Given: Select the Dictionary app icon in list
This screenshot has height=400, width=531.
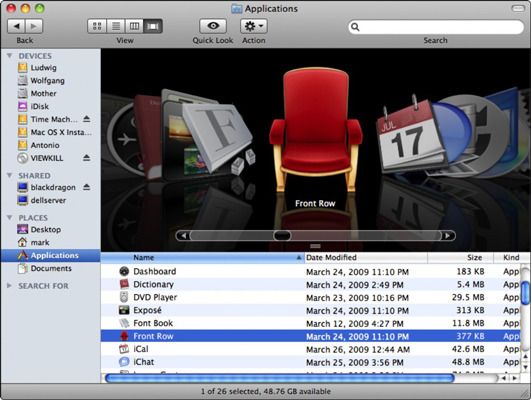Looking at the screenshot, I should point(124,284).
